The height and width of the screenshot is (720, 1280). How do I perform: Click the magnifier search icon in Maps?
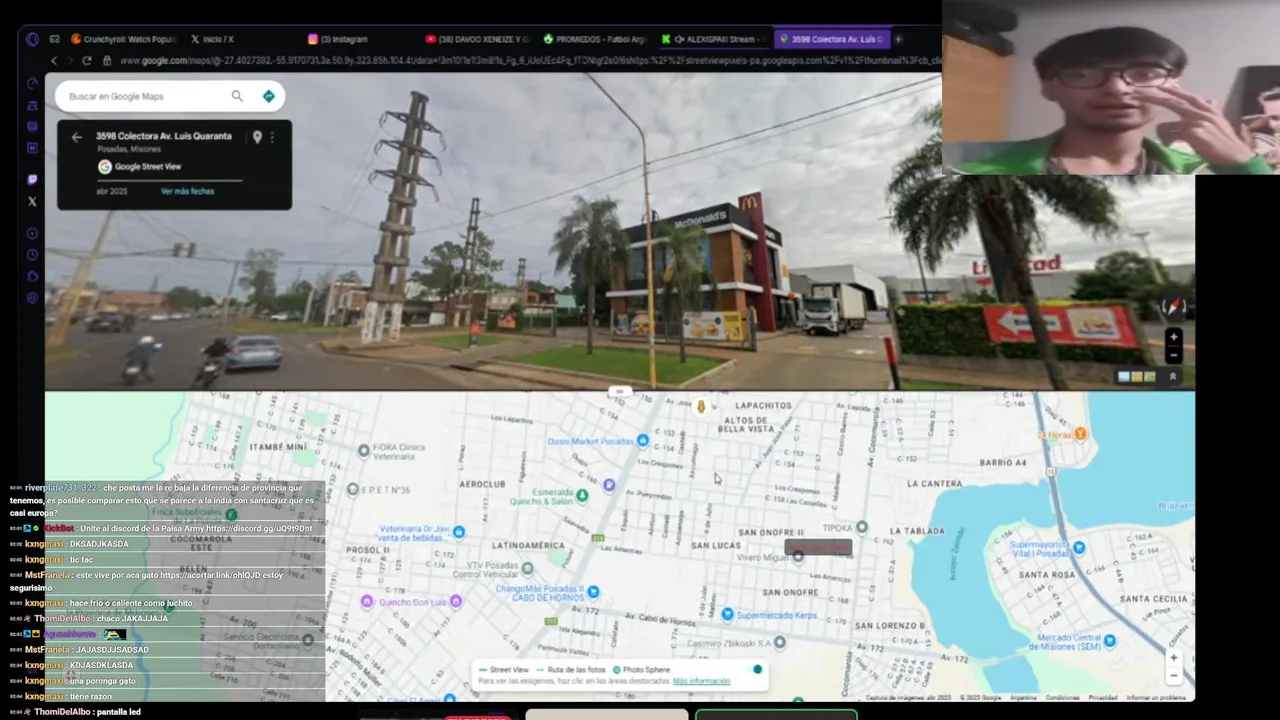(x=237, y=96)
